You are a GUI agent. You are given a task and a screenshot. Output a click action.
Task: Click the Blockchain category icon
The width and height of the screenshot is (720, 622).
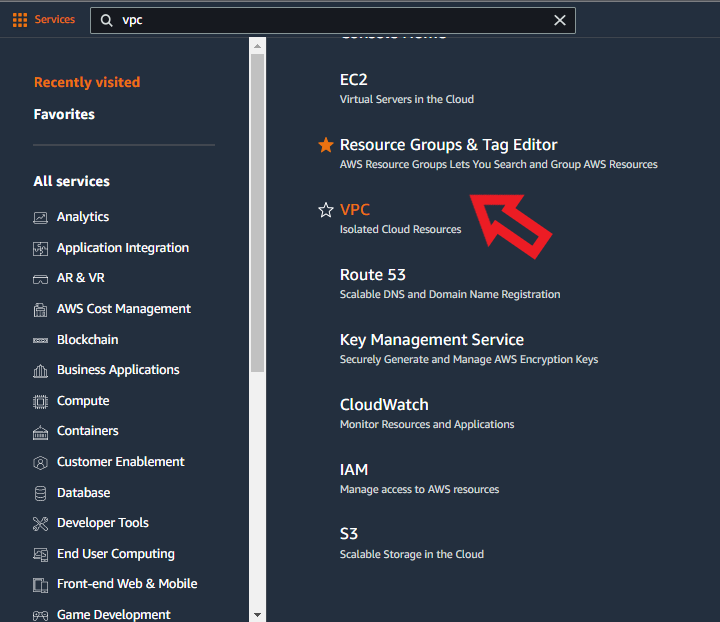(41, 340)
